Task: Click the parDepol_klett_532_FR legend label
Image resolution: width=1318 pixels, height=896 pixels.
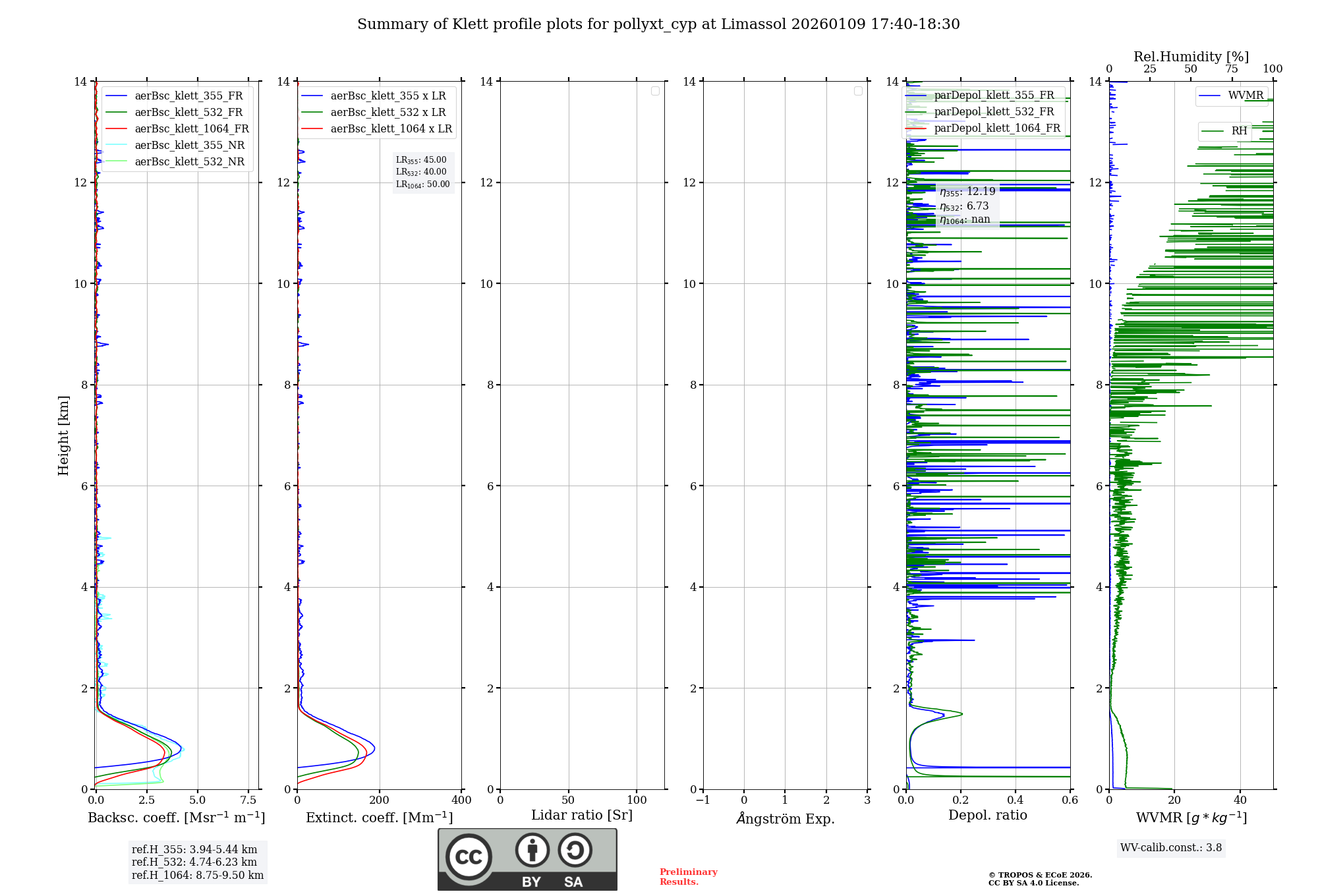Action: (x=994, y=112)
